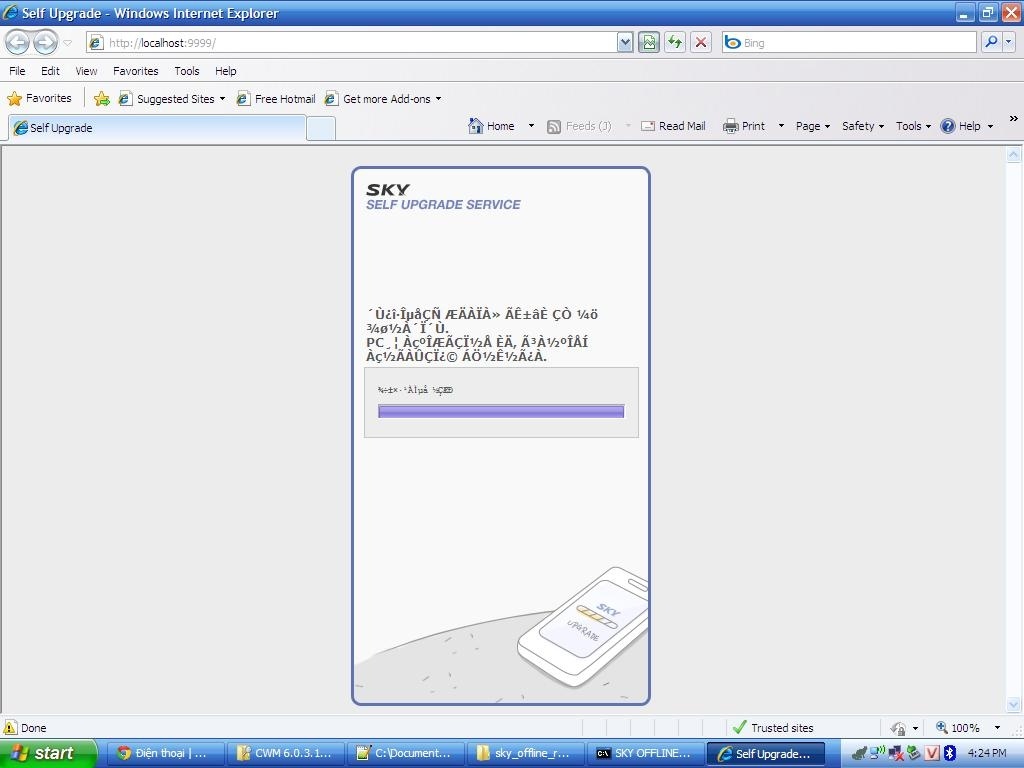Viewport: 1024px width, 768px height.
Task: Click the Favorites star button
Action: [x=40, y=99]
